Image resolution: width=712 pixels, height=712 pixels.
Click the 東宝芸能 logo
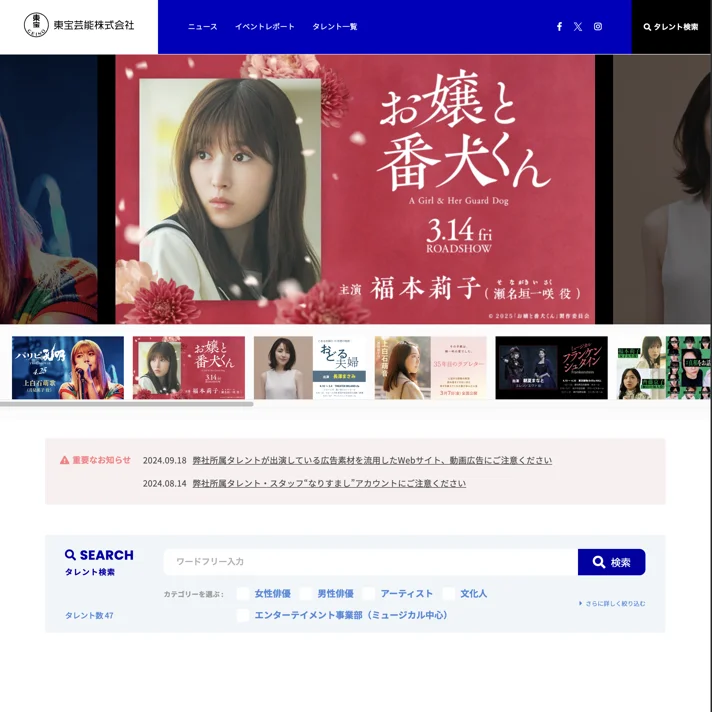click(x=79, y=25)
